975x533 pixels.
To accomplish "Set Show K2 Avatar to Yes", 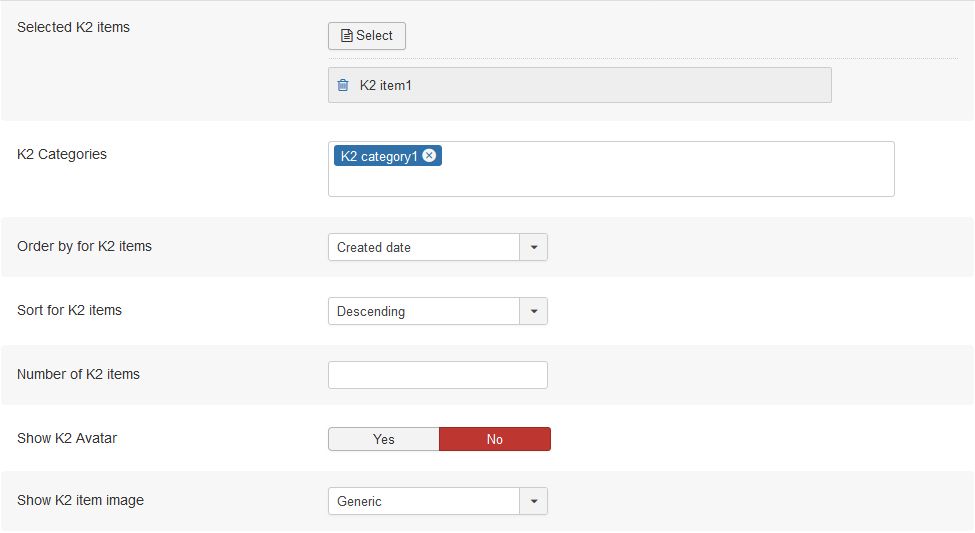I will coord(384,439).
